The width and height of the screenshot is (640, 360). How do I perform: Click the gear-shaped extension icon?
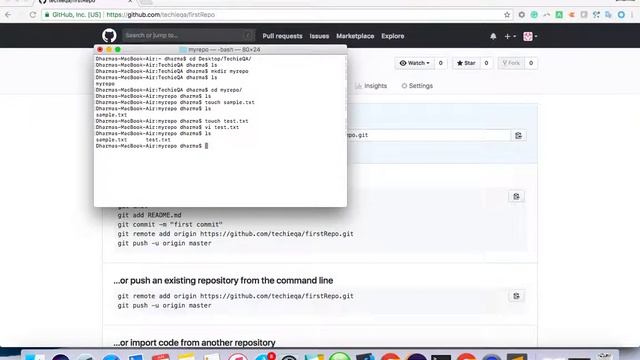(522, 15)
